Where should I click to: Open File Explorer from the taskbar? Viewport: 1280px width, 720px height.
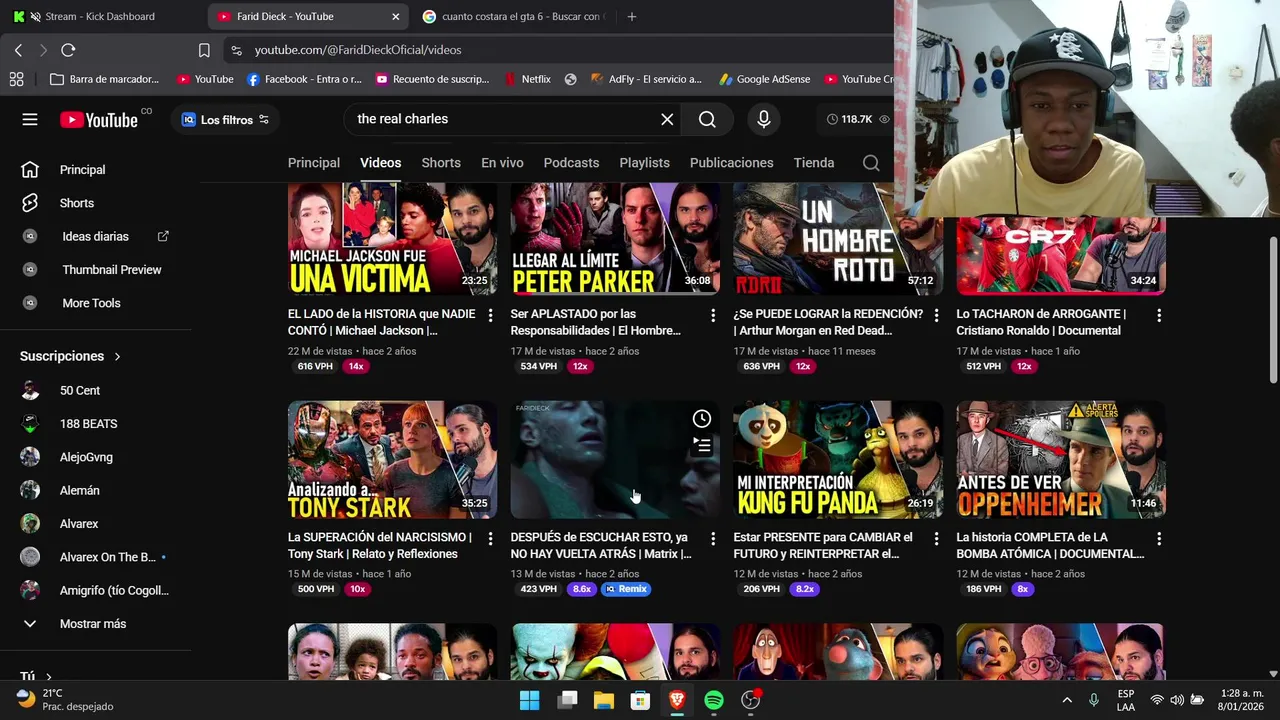point(604,701)
